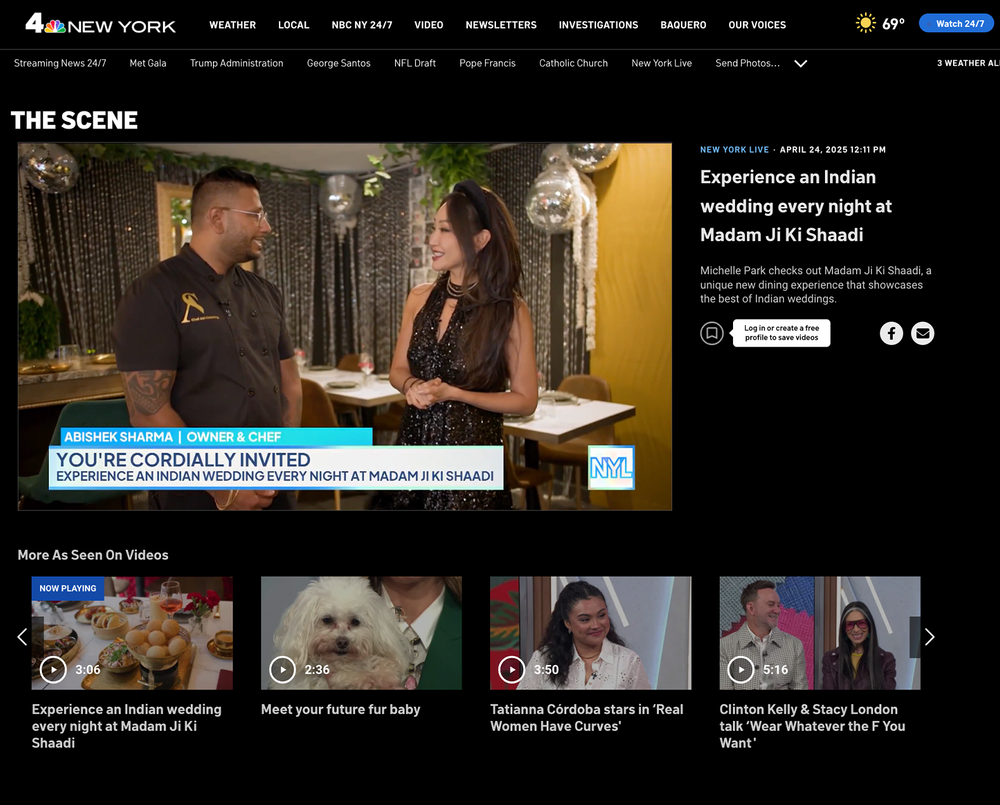
Task: Click the Watch 24/7 button
Action: click(x=956, y=23)
